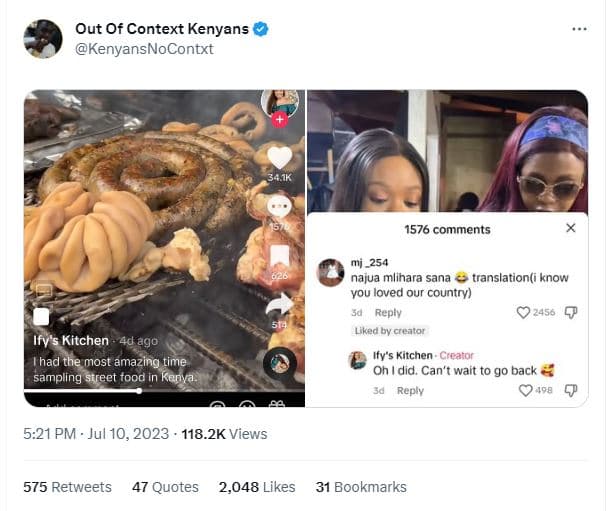
Task: Click the blue verified badge
Action: [x=260, y=29]
